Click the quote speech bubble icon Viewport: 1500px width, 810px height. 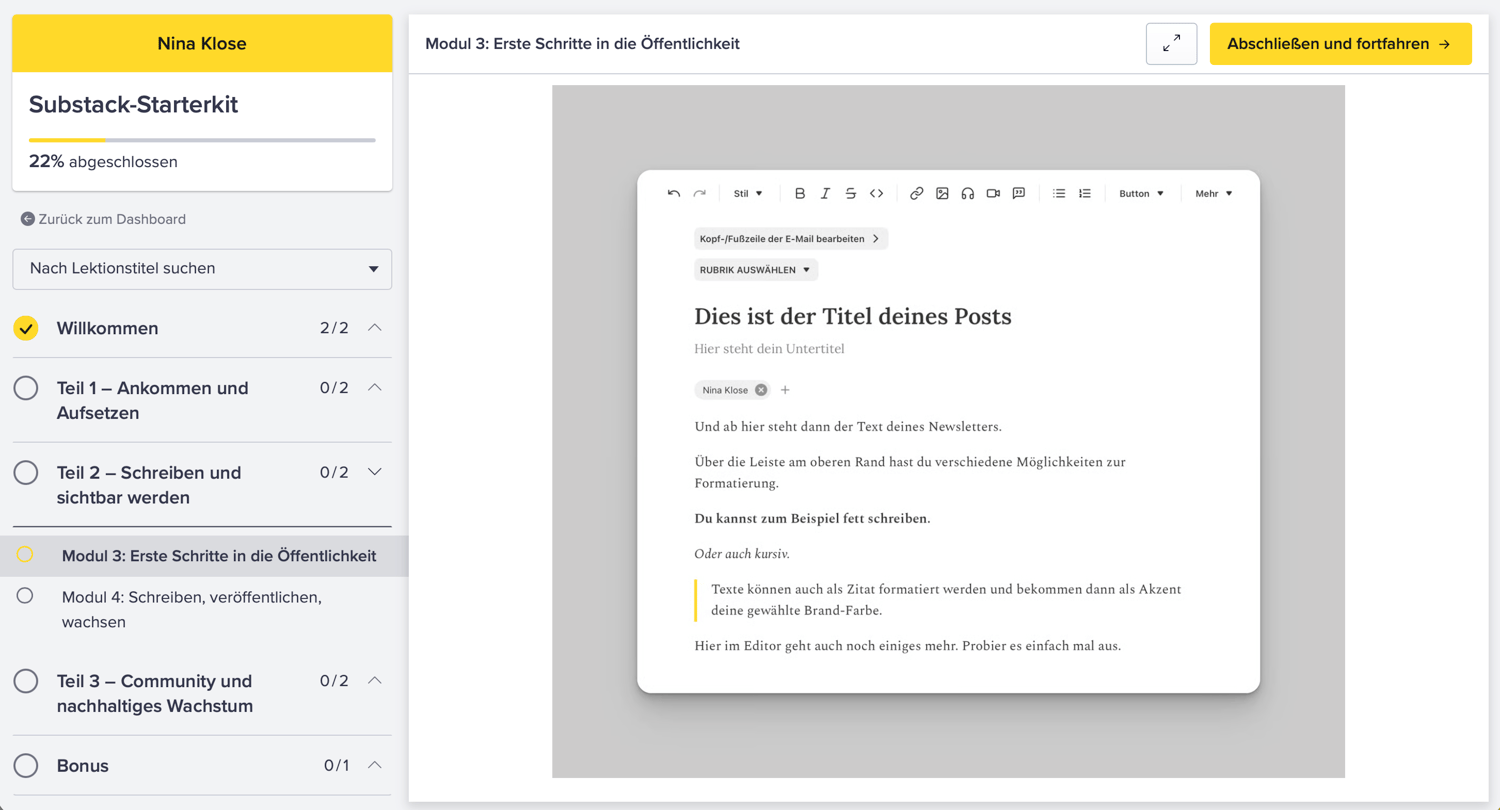1019,194
